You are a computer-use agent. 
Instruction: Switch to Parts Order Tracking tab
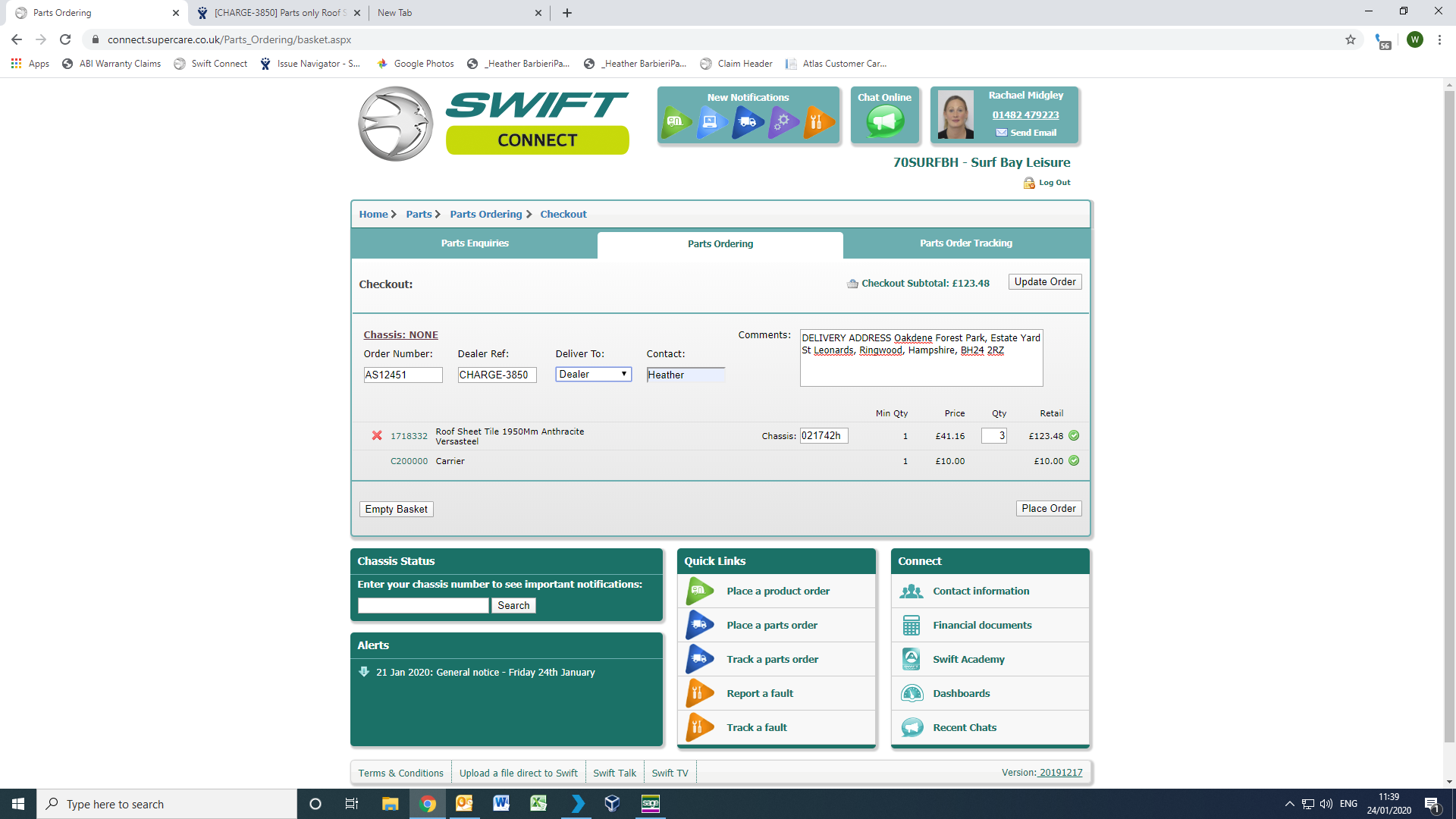coord(965,243)
